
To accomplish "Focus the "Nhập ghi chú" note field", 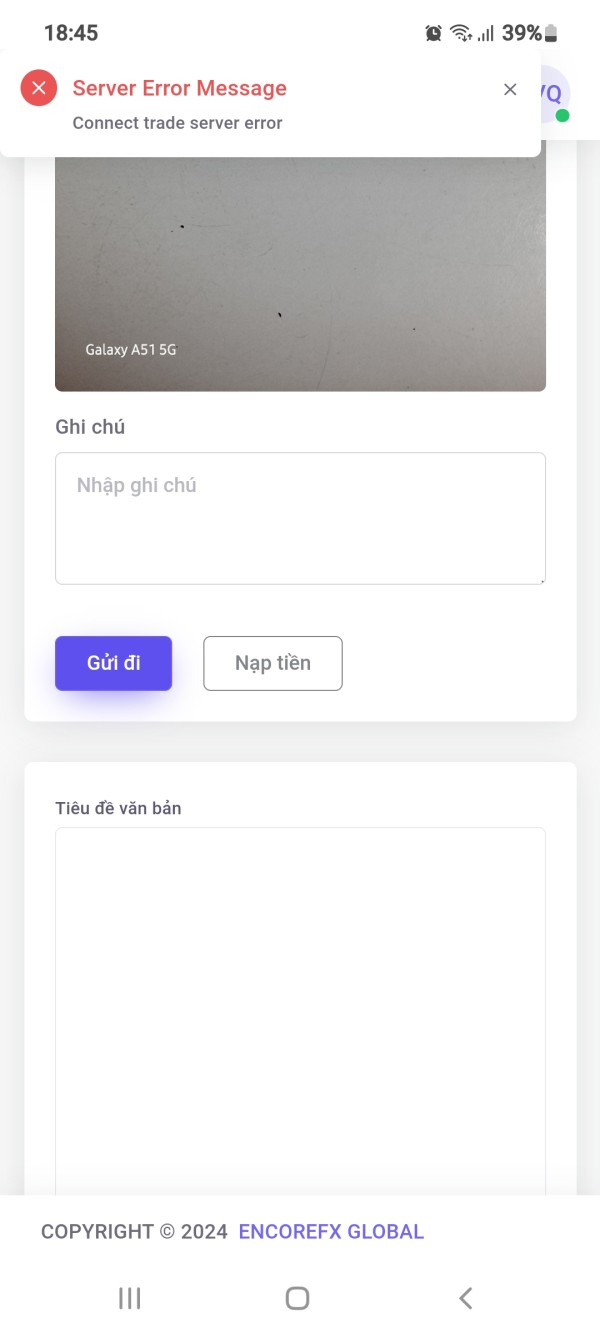I will [x=300, y=518].
